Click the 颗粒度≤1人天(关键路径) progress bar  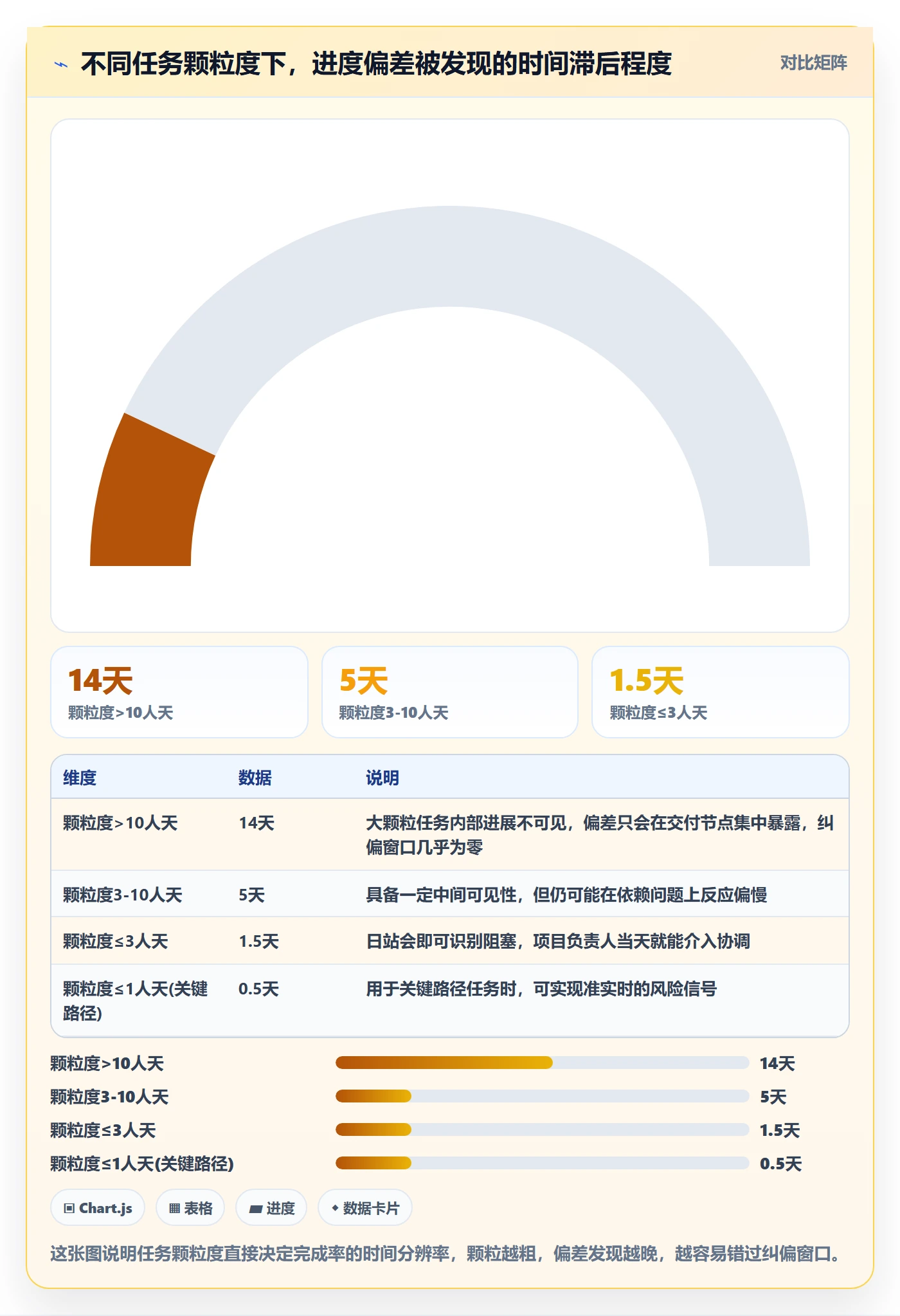click(542, 1163)
